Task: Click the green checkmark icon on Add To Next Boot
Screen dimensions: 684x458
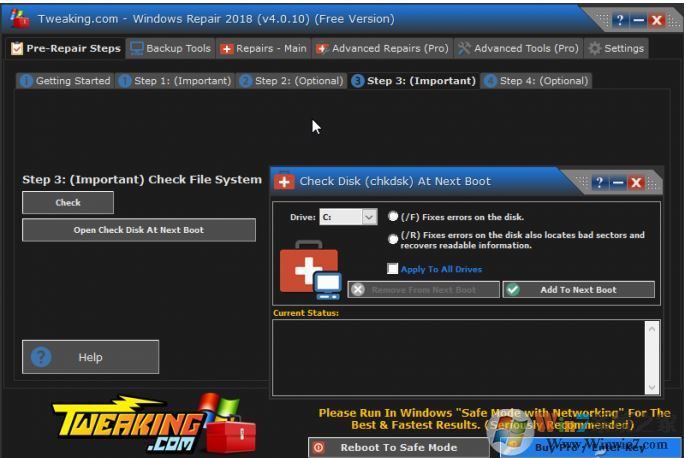Action: [x=513, y=290]
